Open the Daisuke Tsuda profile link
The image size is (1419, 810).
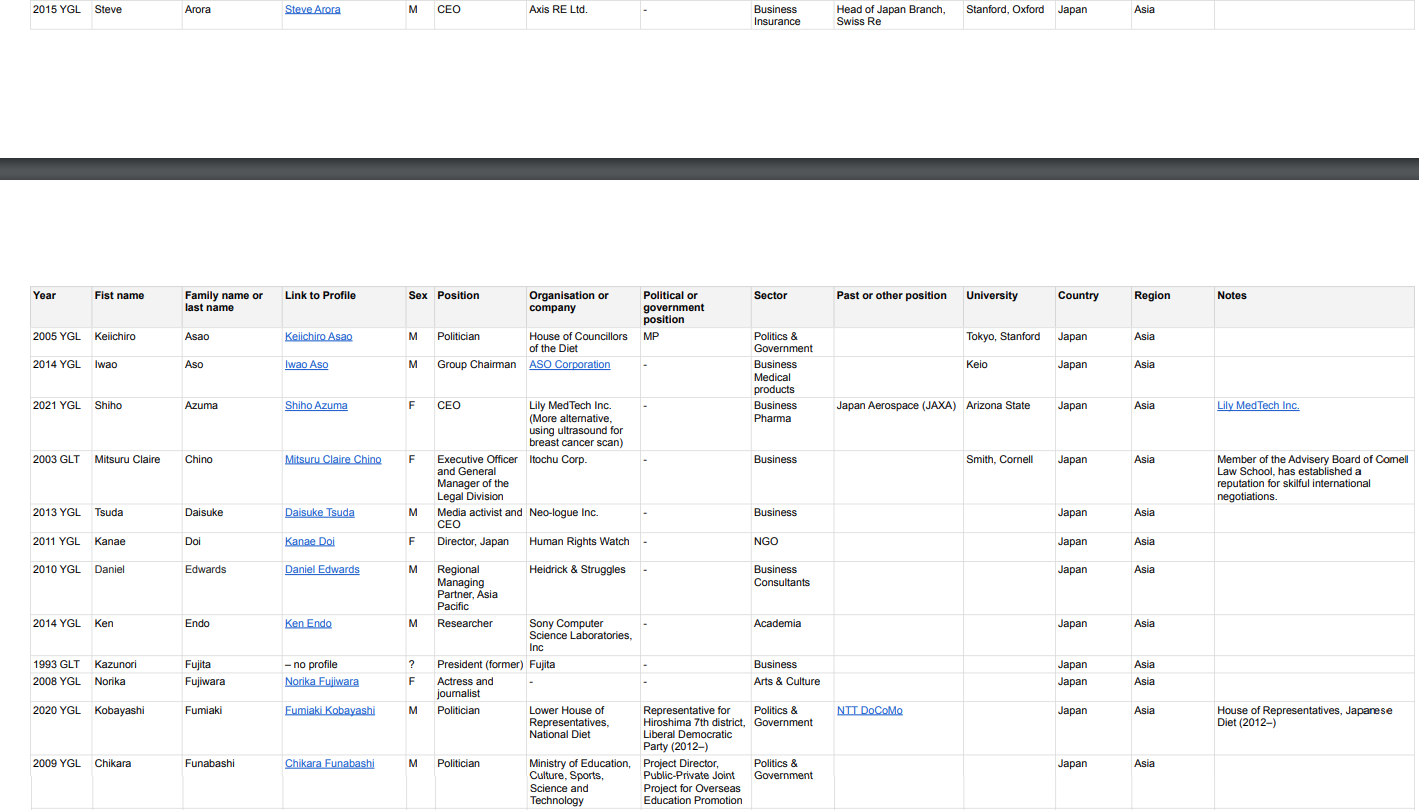click(x=319, y=512)
